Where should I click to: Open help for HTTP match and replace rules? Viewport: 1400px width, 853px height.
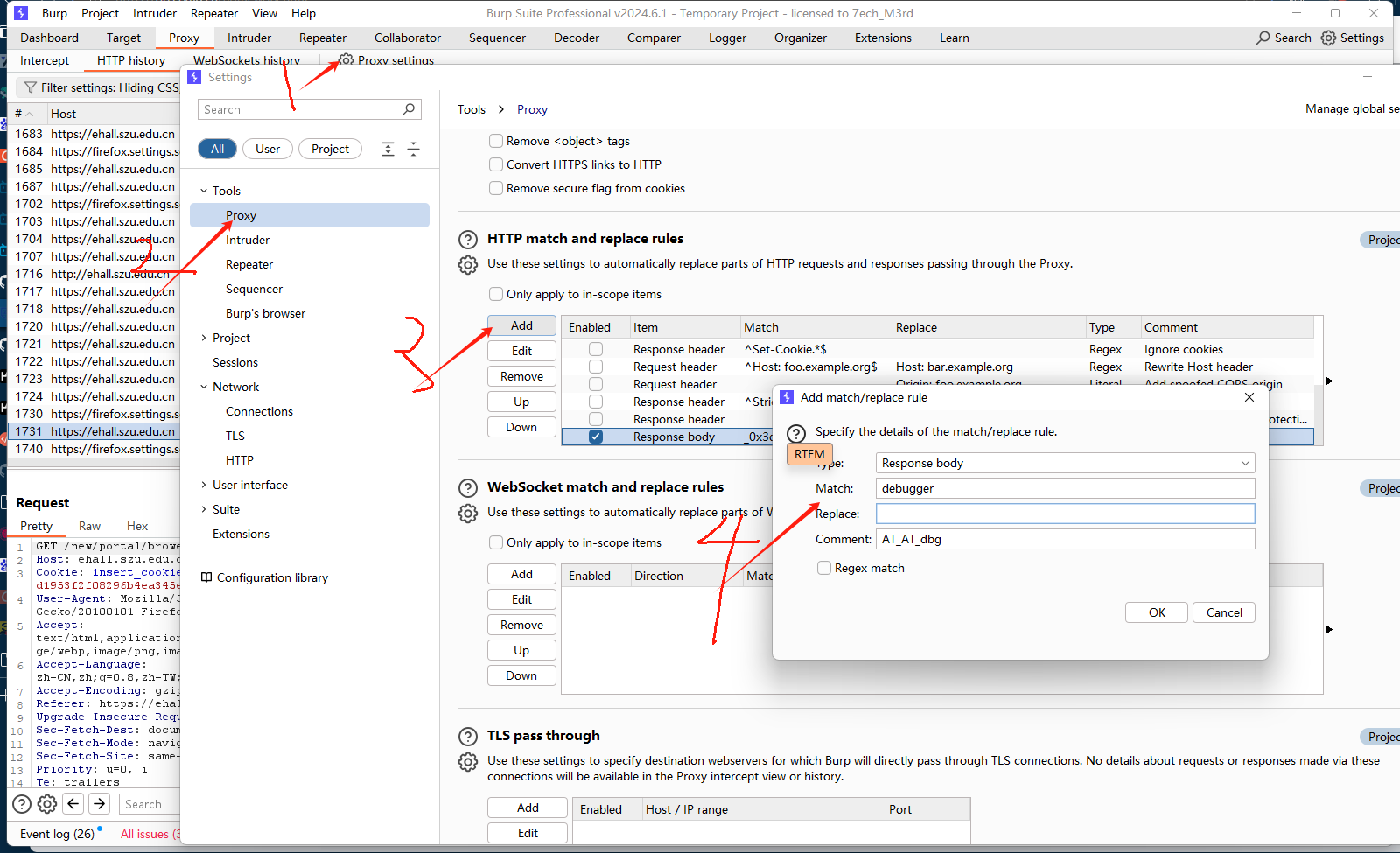point(468,239)
